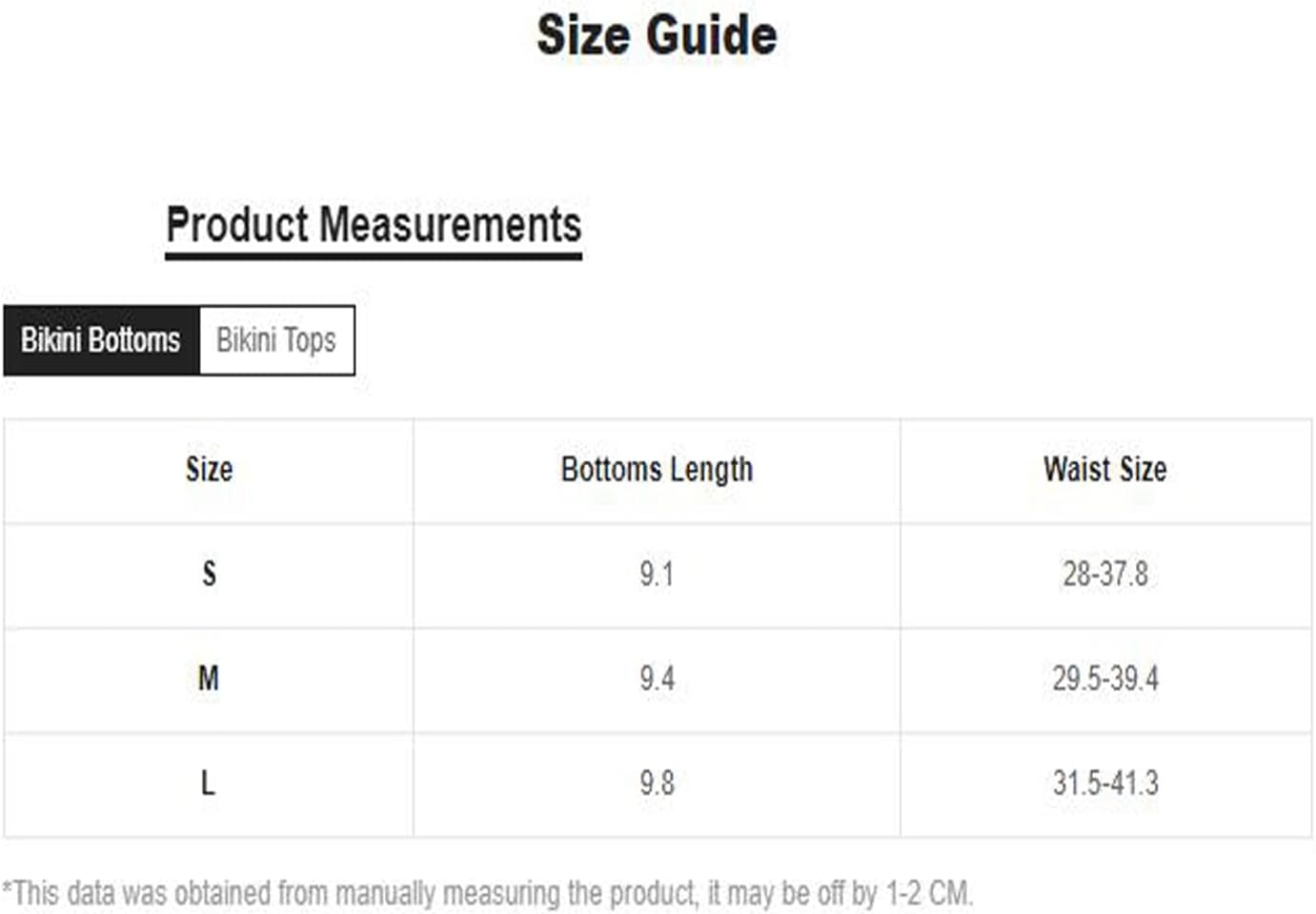
Task: Click the Bottoms Length column header
Action: coord(657,470)
